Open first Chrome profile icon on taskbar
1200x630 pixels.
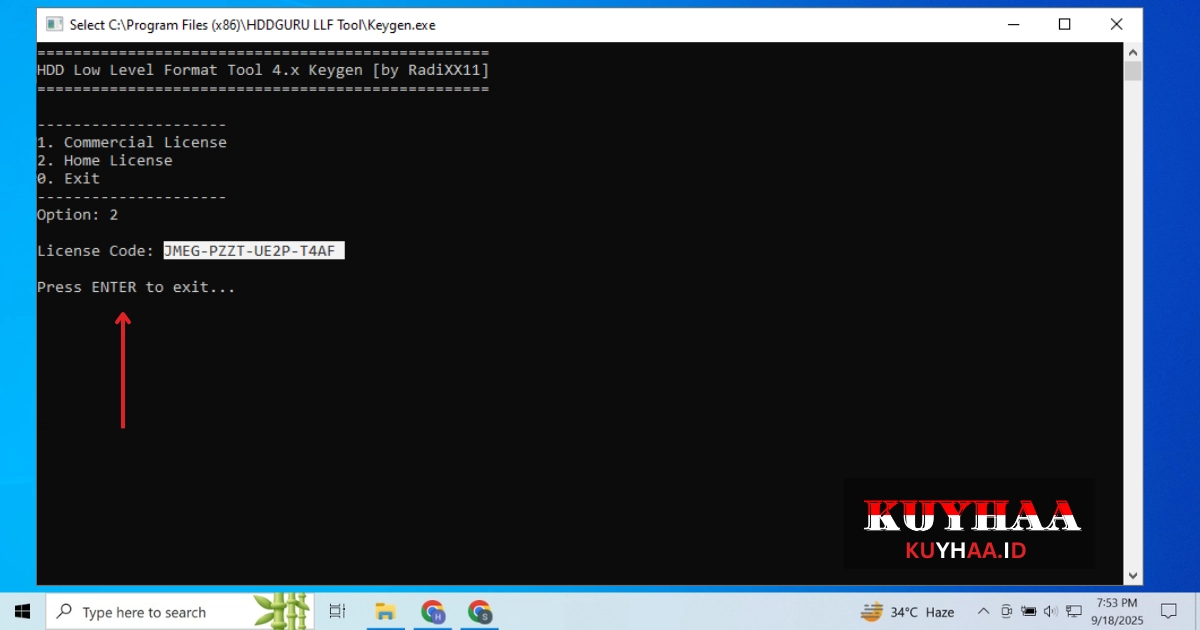tap(432, 611)
